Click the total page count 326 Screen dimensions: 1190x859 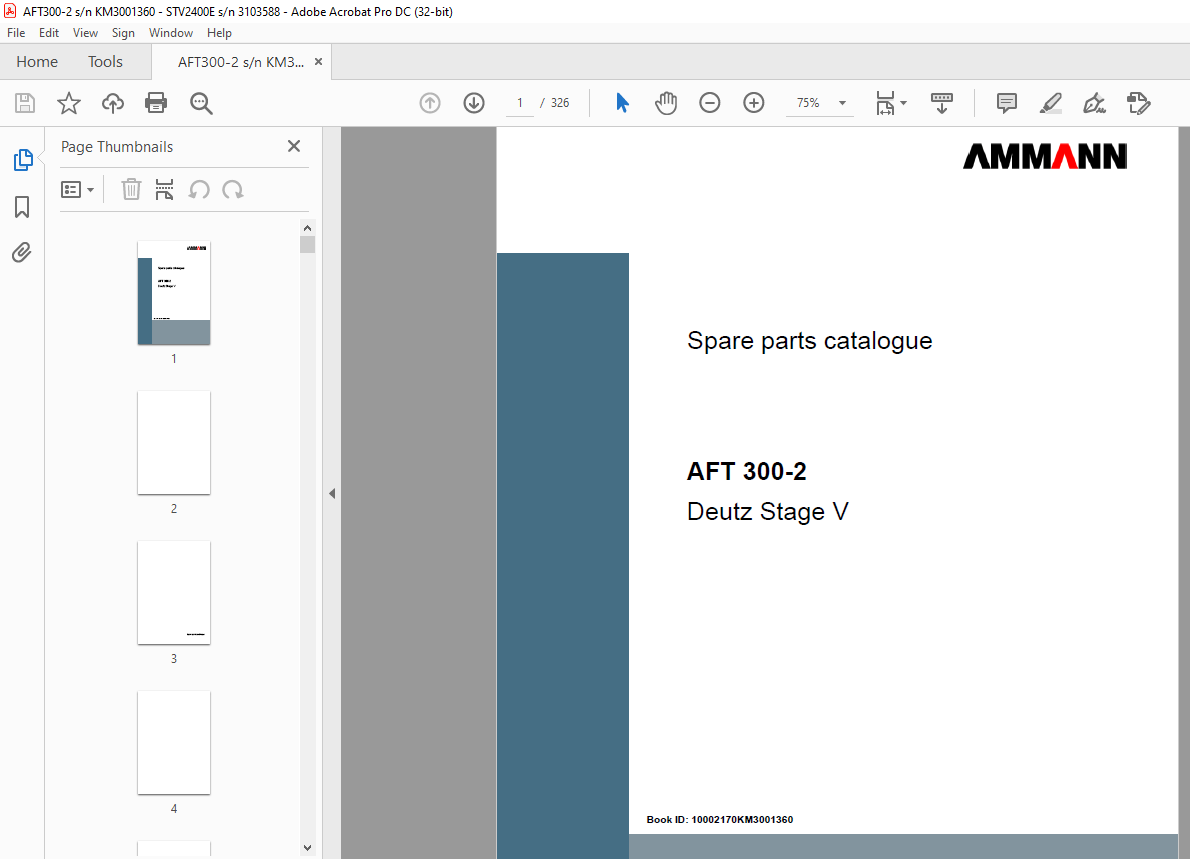(x=560, y=103)
